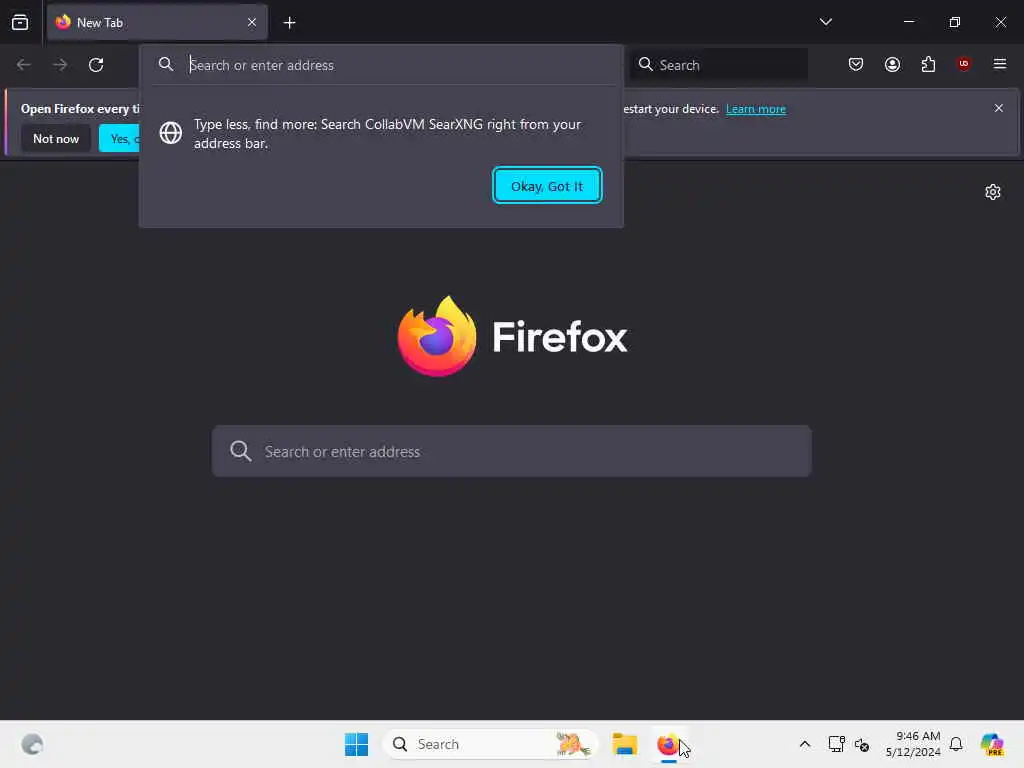Viewport: 1024px width, 768px height.
Task: Click magnifier icon in address bar
Action: pyautogui.click(x=166, y=64)
